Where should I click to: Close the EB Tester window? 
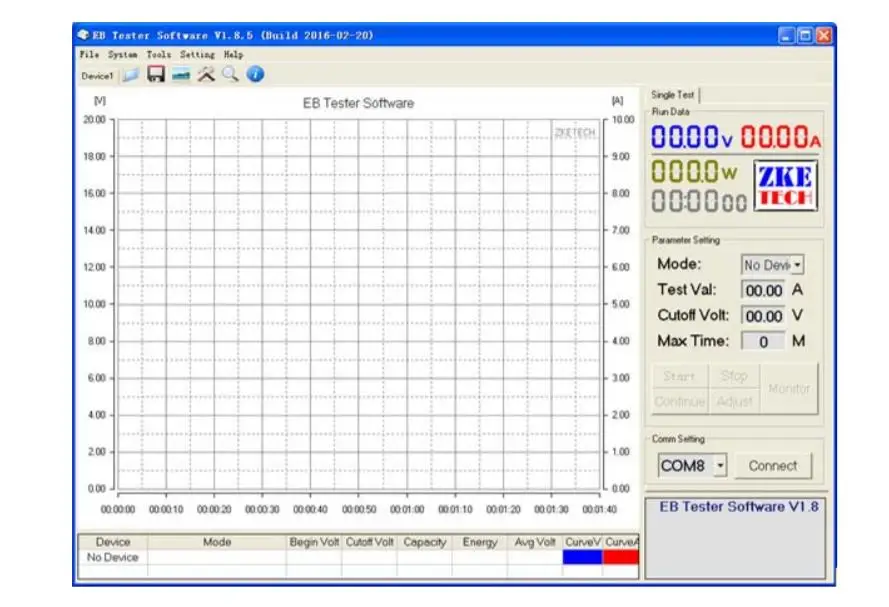point(824,36)
